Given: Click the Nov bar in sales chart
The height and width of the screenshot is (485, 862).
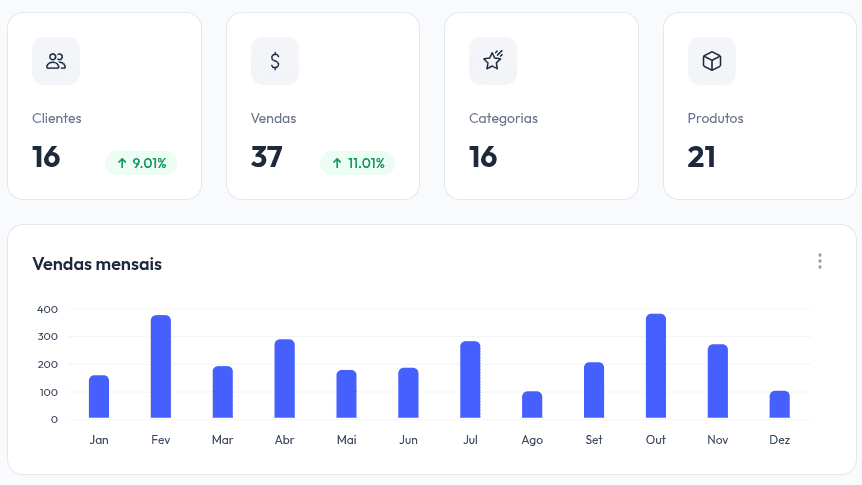Looking at the screenshot, I should (x=718, y=381).
